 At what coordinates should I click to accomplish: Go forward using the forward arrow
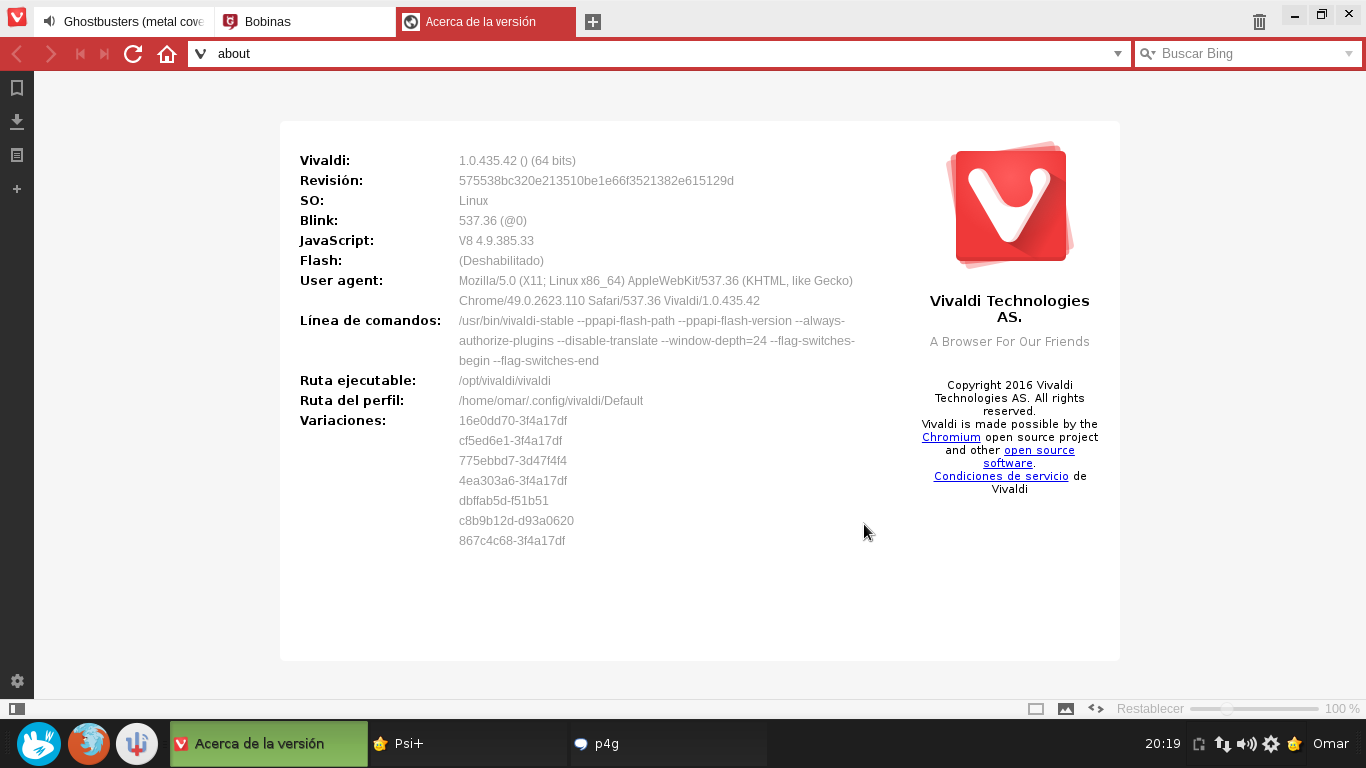coord(51,54)
